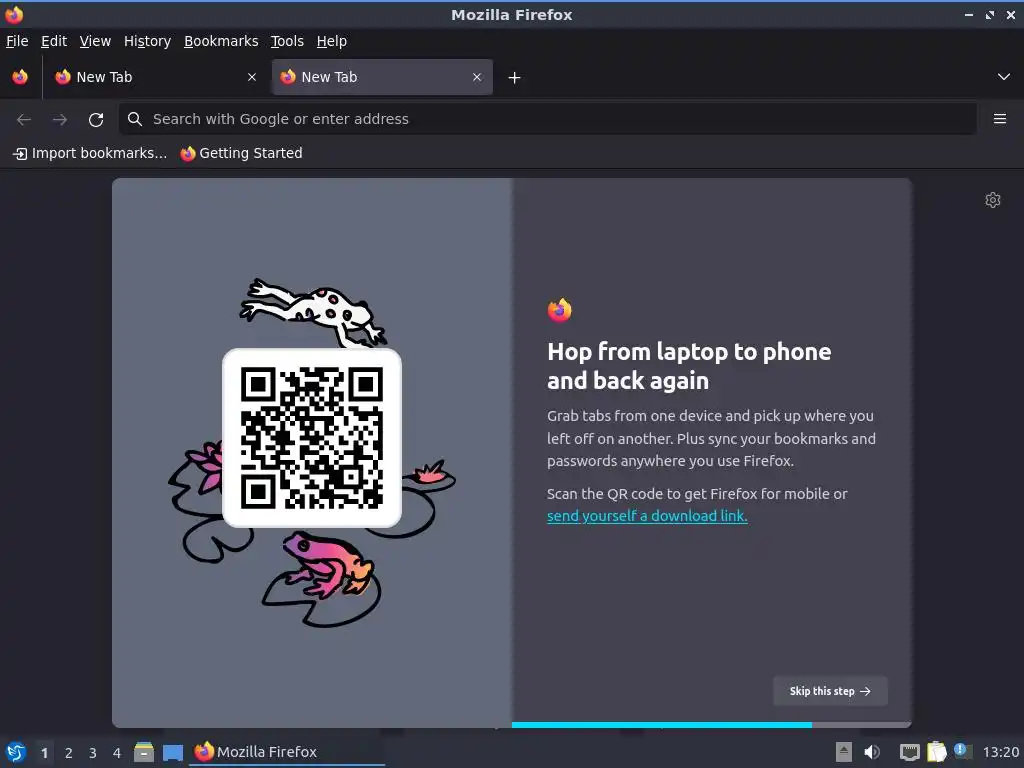Go forward with the forward arrow
The image size is (1024, 768).
point(59,120)
